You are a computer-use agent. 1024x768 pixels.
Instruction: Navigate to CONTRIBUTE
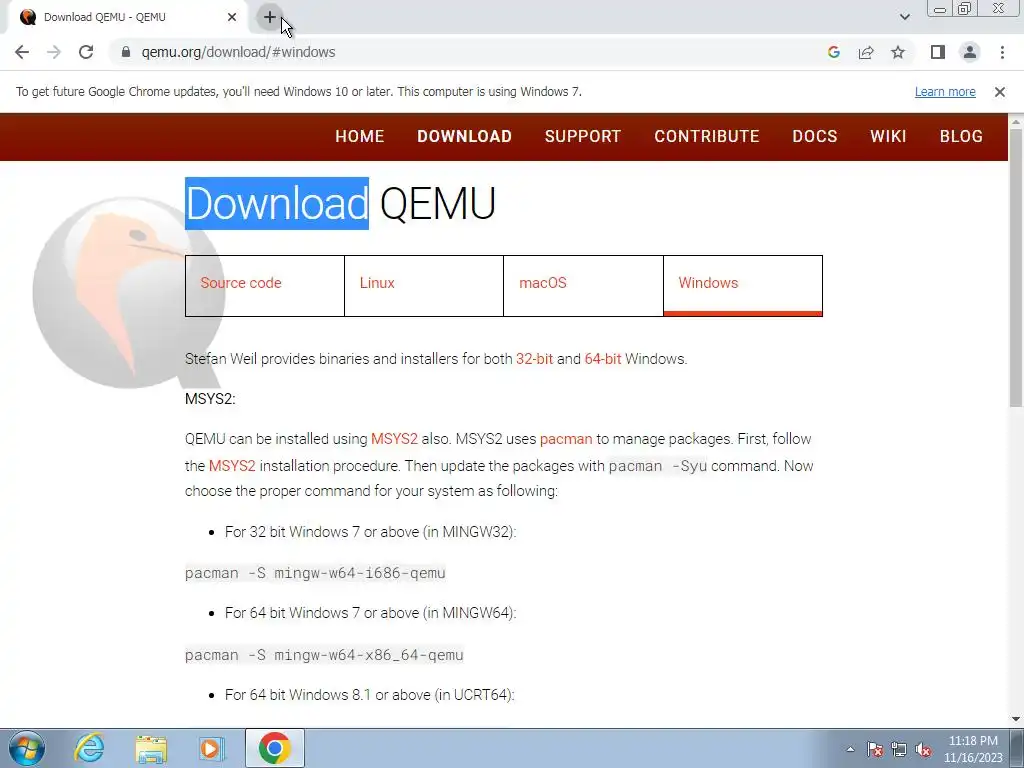click(x=707, y=136)
